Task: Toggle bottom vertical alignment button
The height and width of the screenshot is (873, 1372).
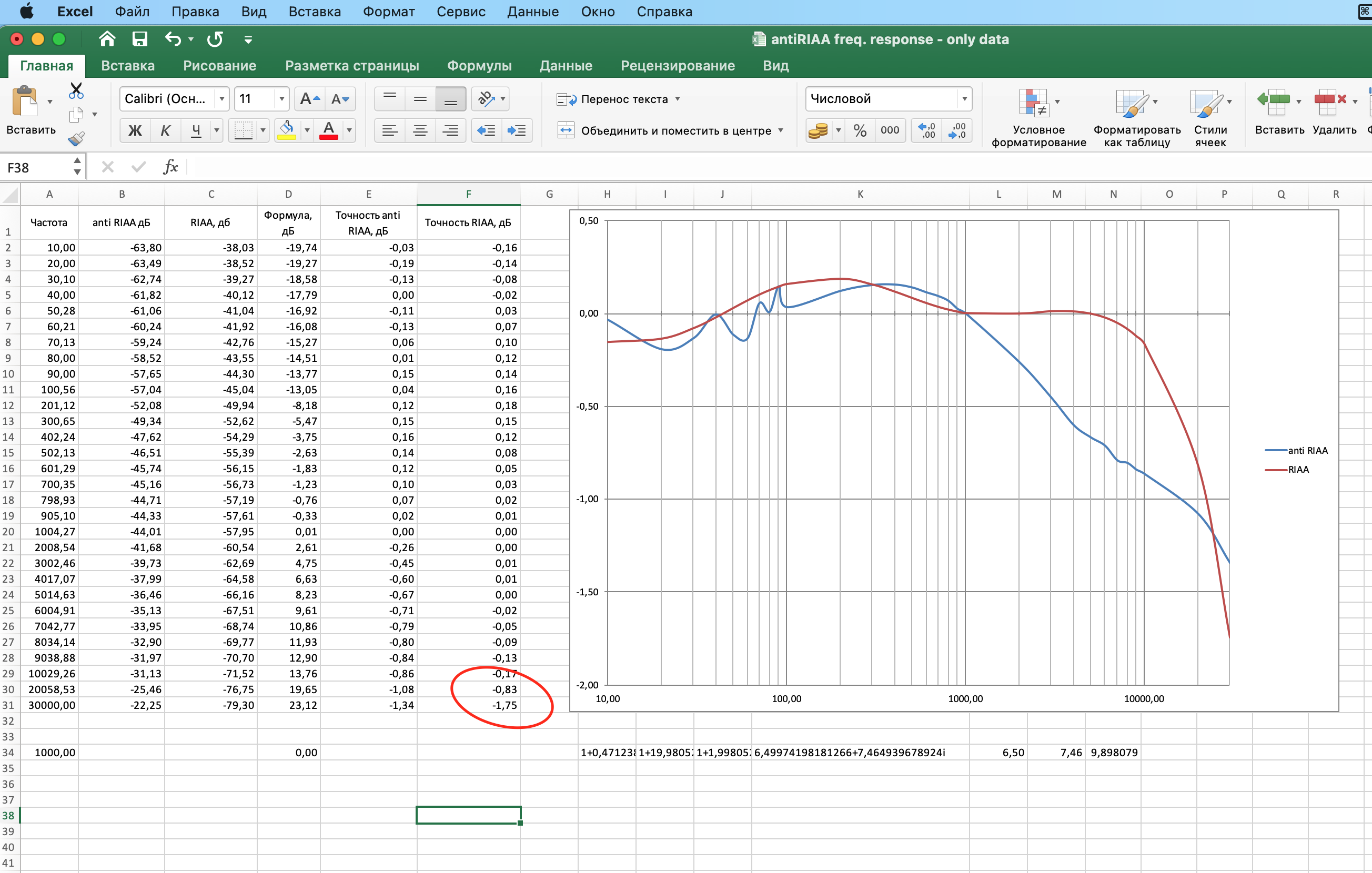Action: tap(450, 99)
